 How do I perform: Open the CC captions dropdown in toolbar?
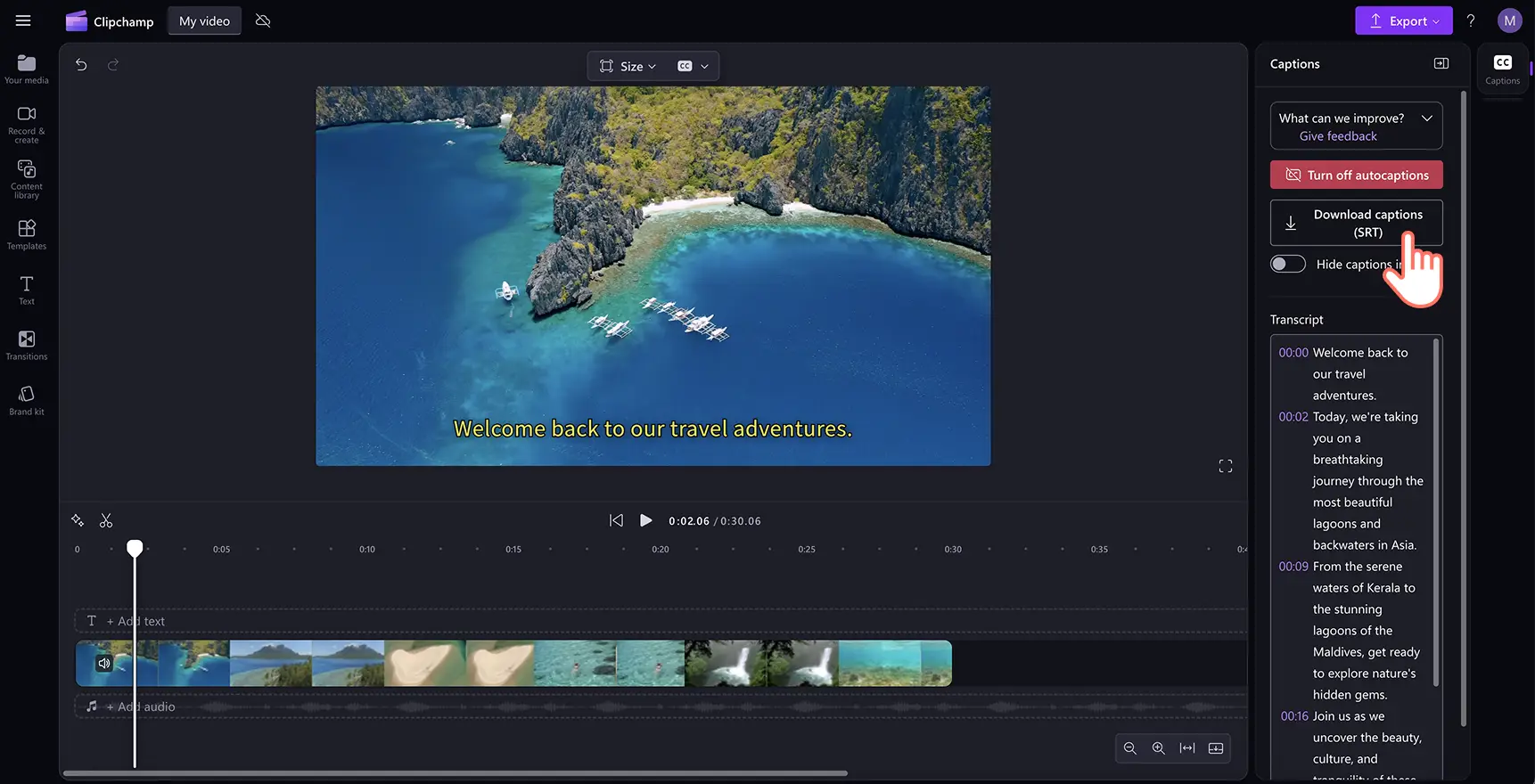(693, 66)
